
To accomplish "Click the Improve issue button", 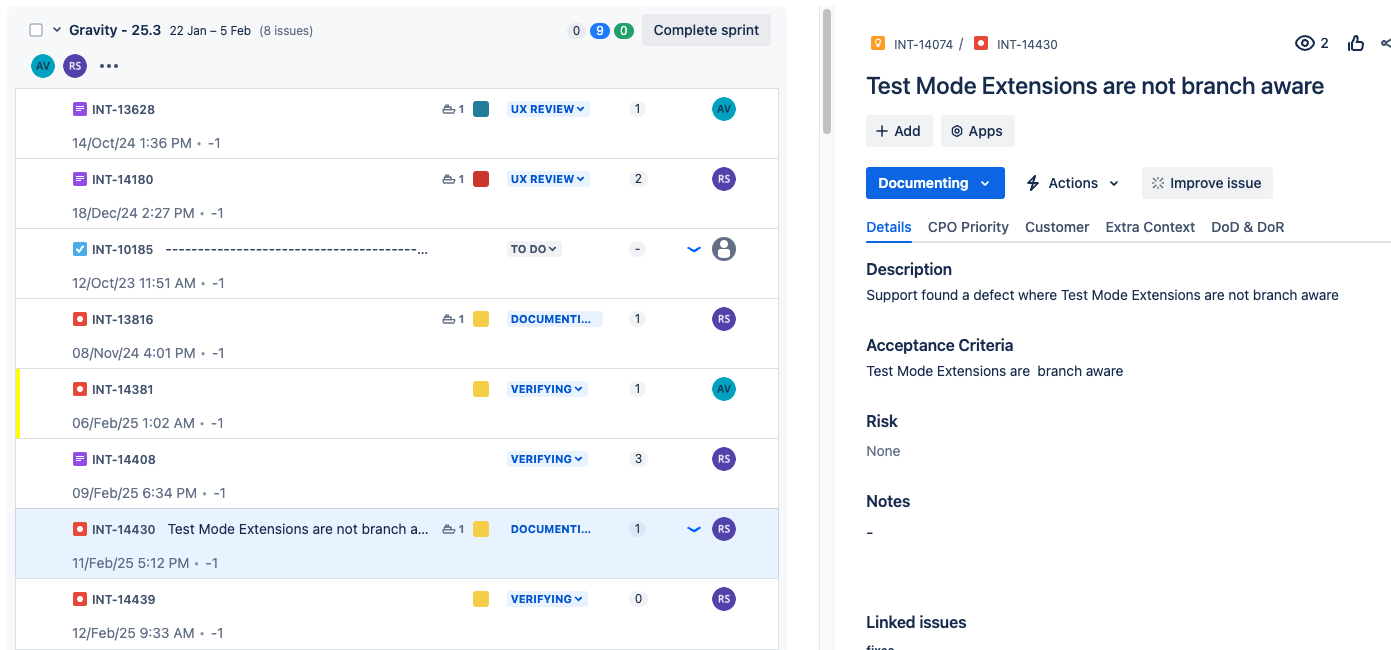I will 1207,183.
